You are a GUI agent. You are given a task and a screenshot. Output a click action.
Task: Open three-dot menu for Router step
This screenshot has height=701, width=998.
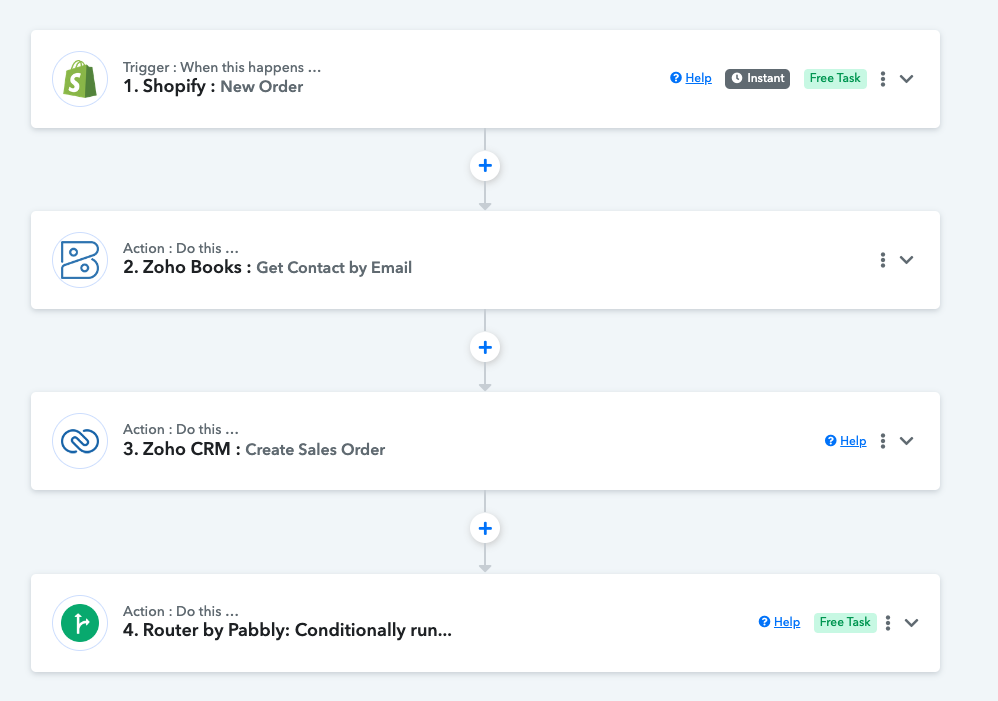click(887, 622)
